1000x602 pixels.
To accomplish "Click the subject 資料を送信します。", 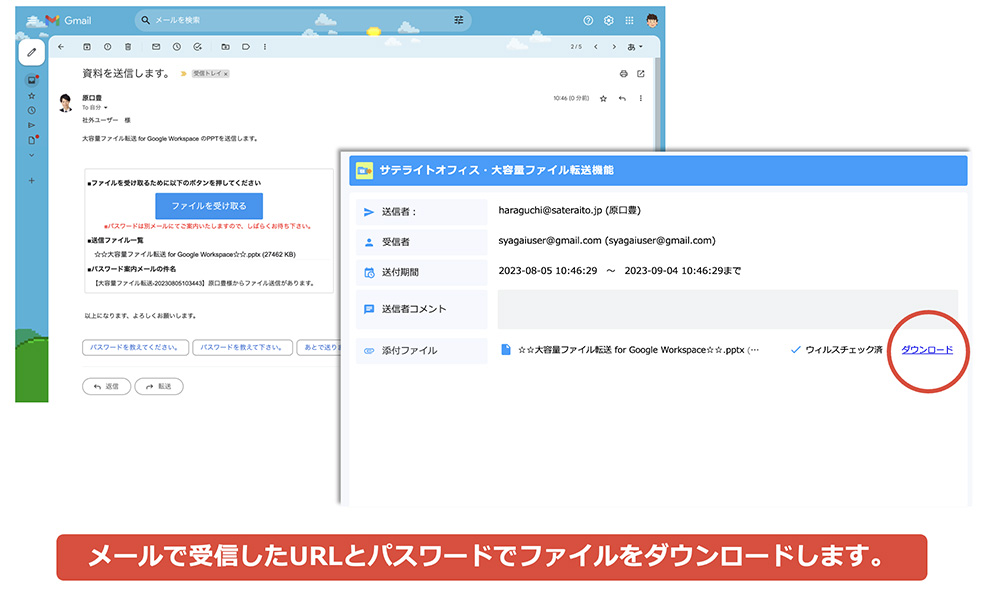I will coord(126,73).
